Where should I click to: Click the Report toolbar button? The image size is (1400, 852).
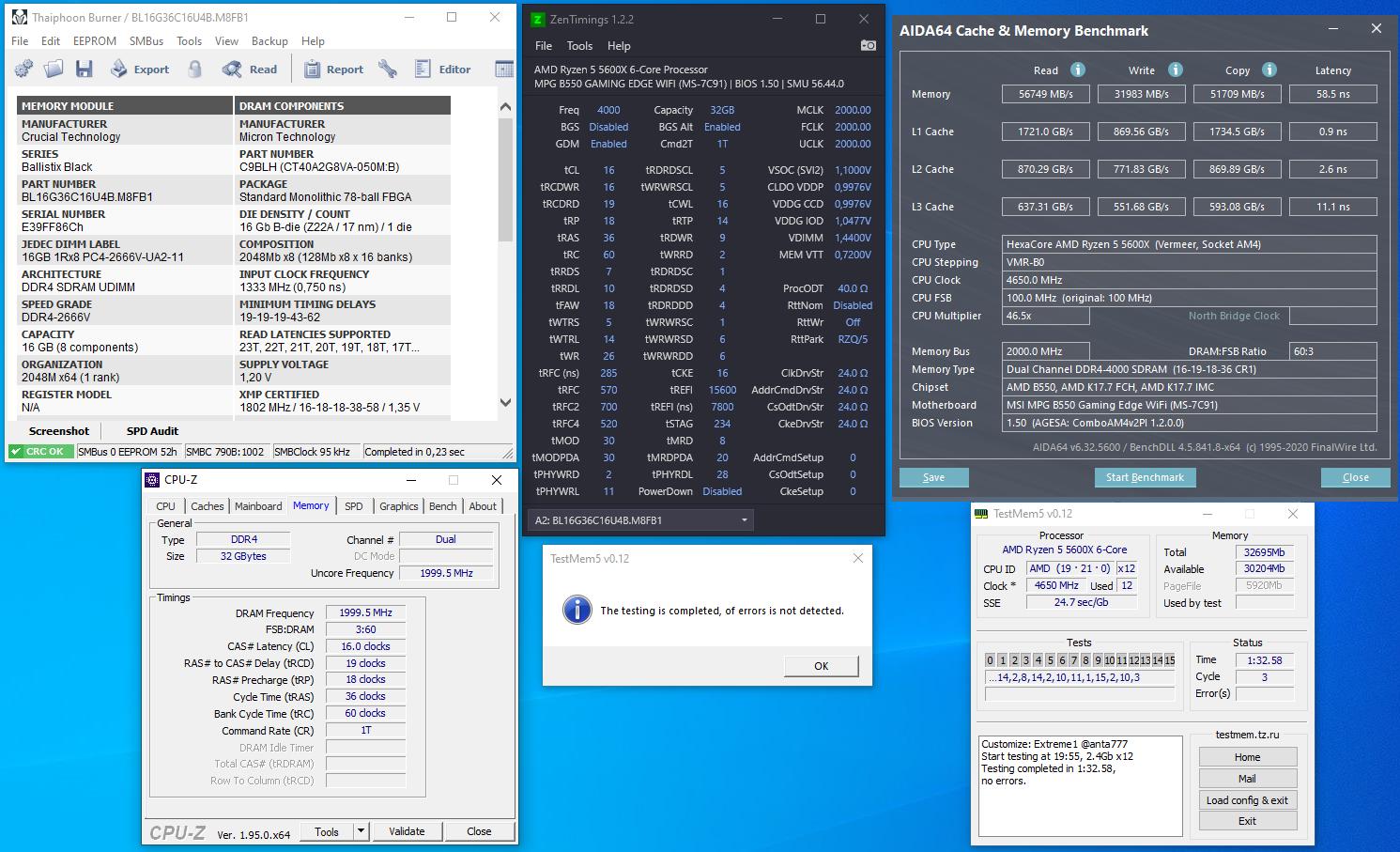(x=333, y=69)
